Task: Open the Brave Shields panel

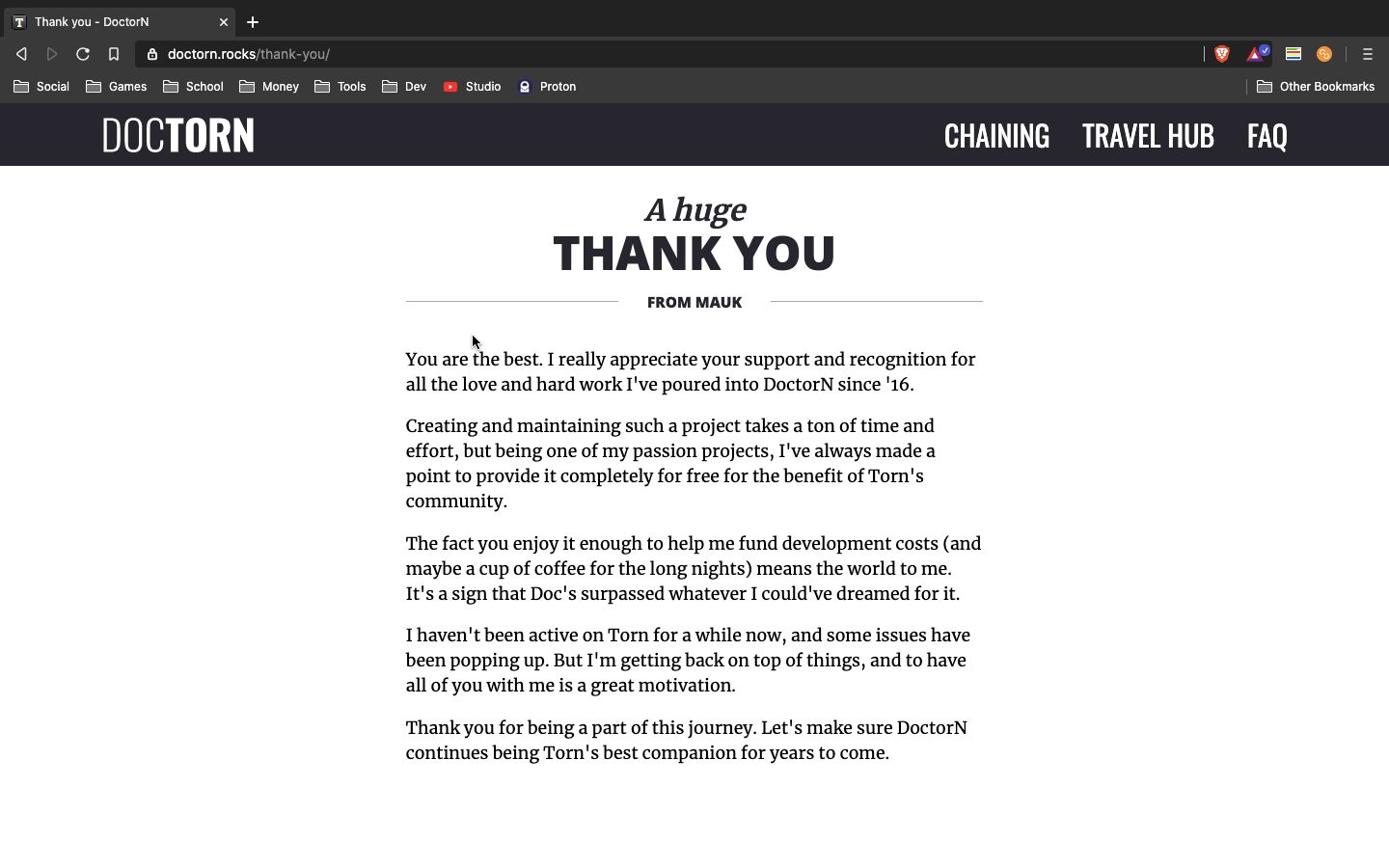Action: pyautogui.click(x=1222, y=54)
